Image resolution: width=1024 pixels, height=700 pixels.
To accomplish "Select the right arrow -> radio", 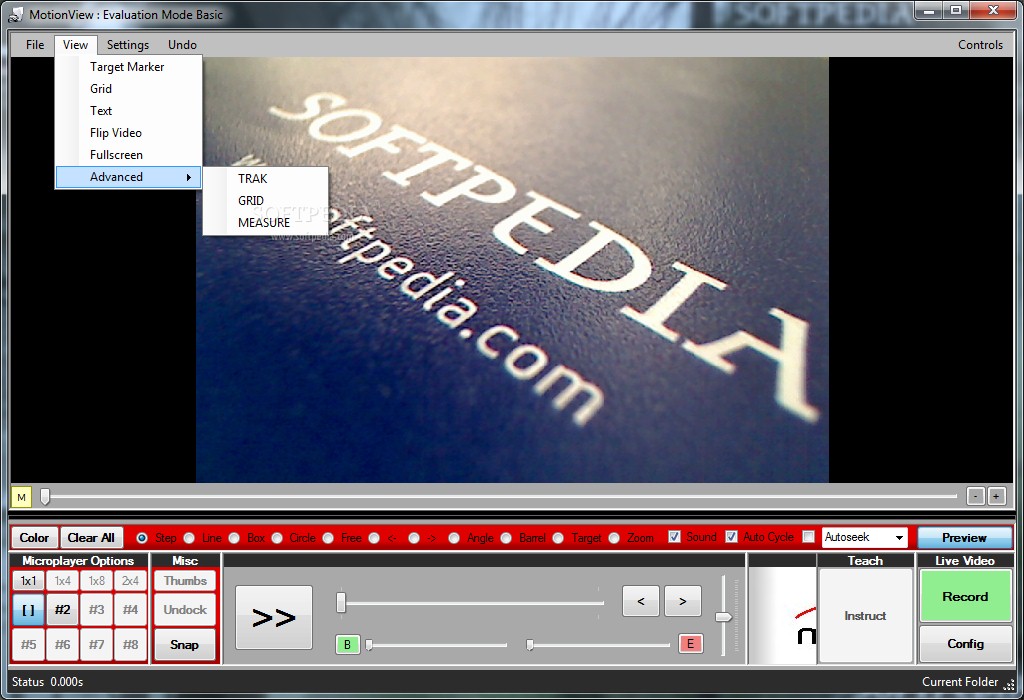I will (413, 538).
